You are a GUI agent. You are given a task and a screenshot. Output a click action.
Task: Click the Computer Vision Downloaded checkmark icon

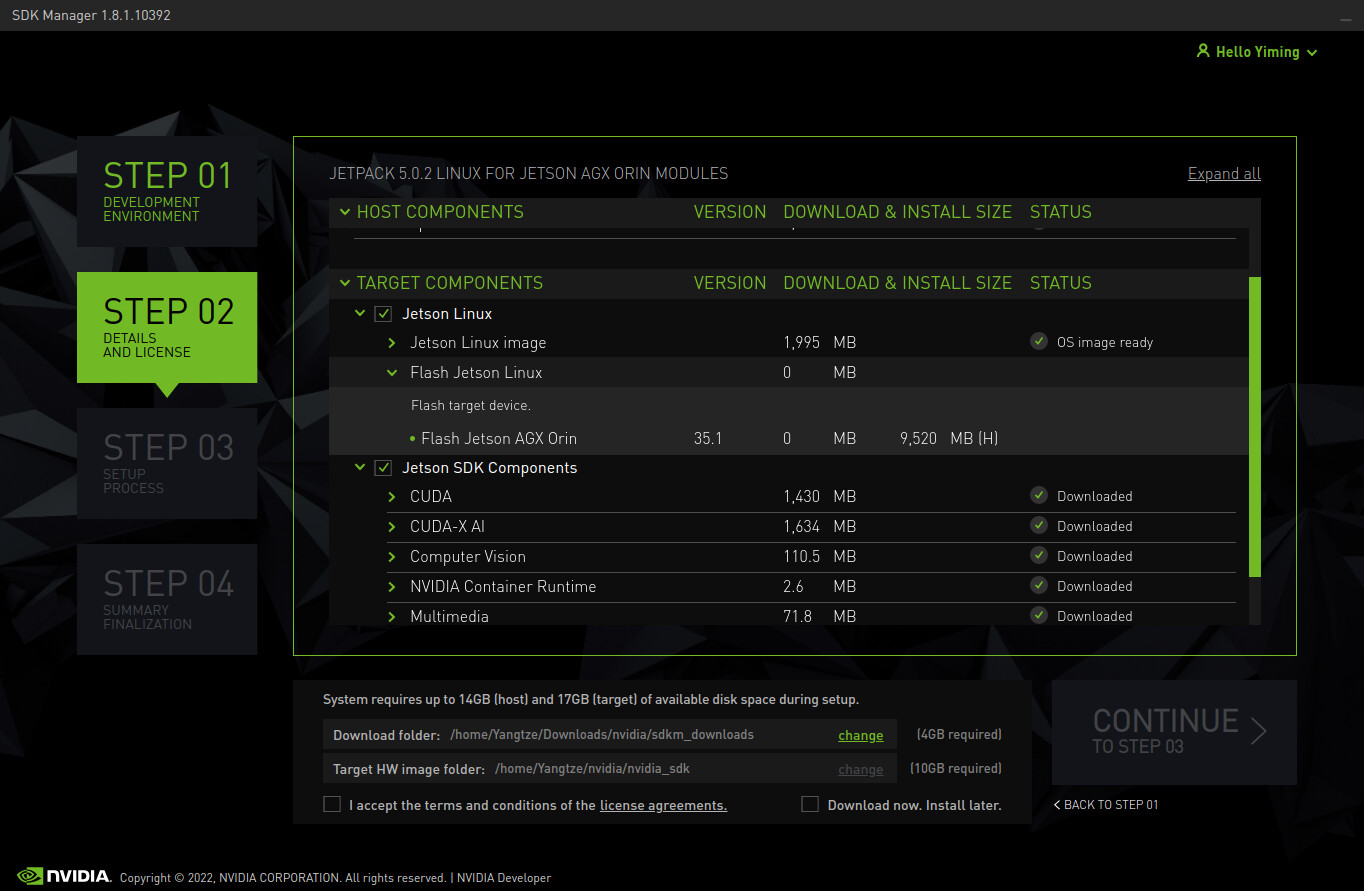pyautogui.click(x=1039, y=555)
